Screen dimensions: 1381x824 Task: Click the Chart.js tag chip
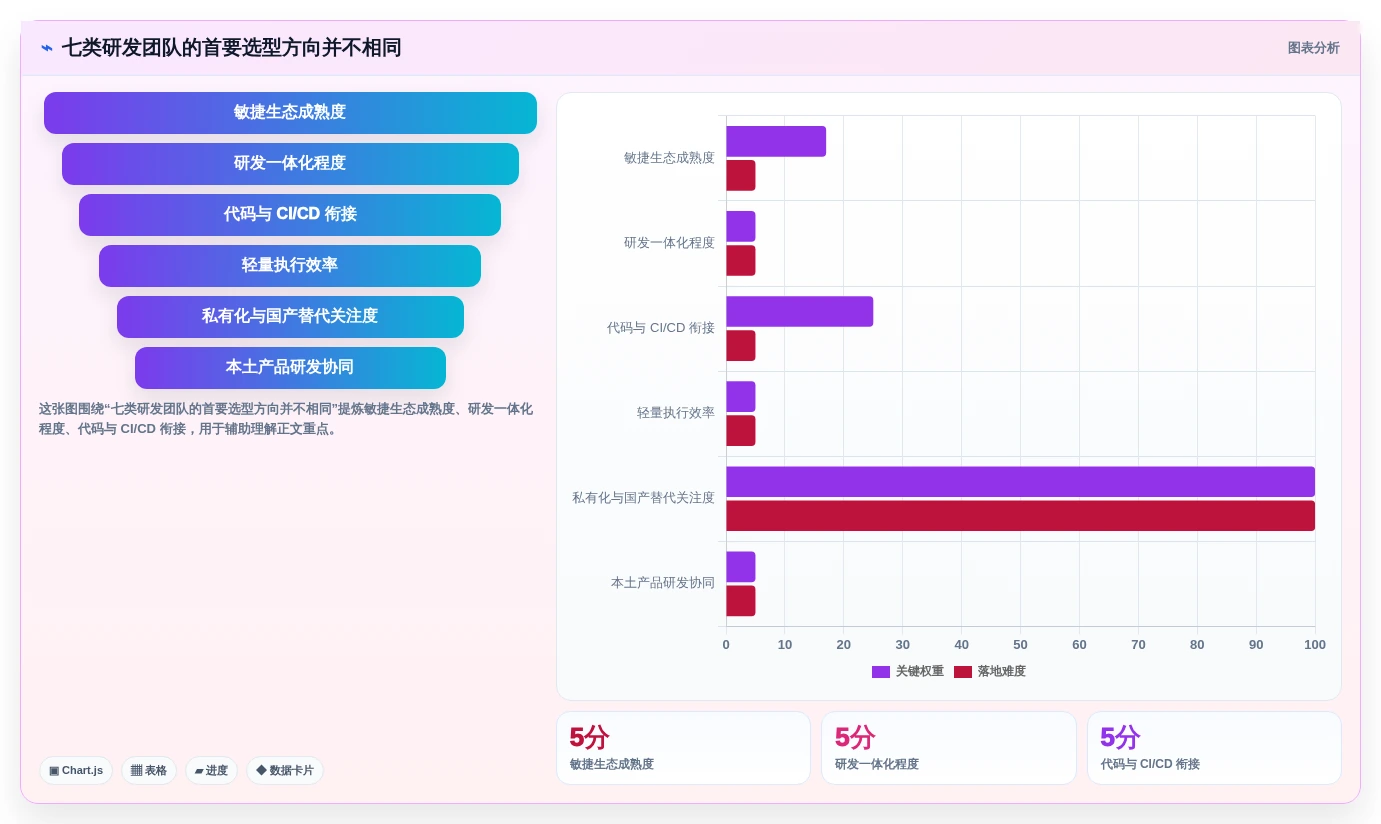point(76,771)
